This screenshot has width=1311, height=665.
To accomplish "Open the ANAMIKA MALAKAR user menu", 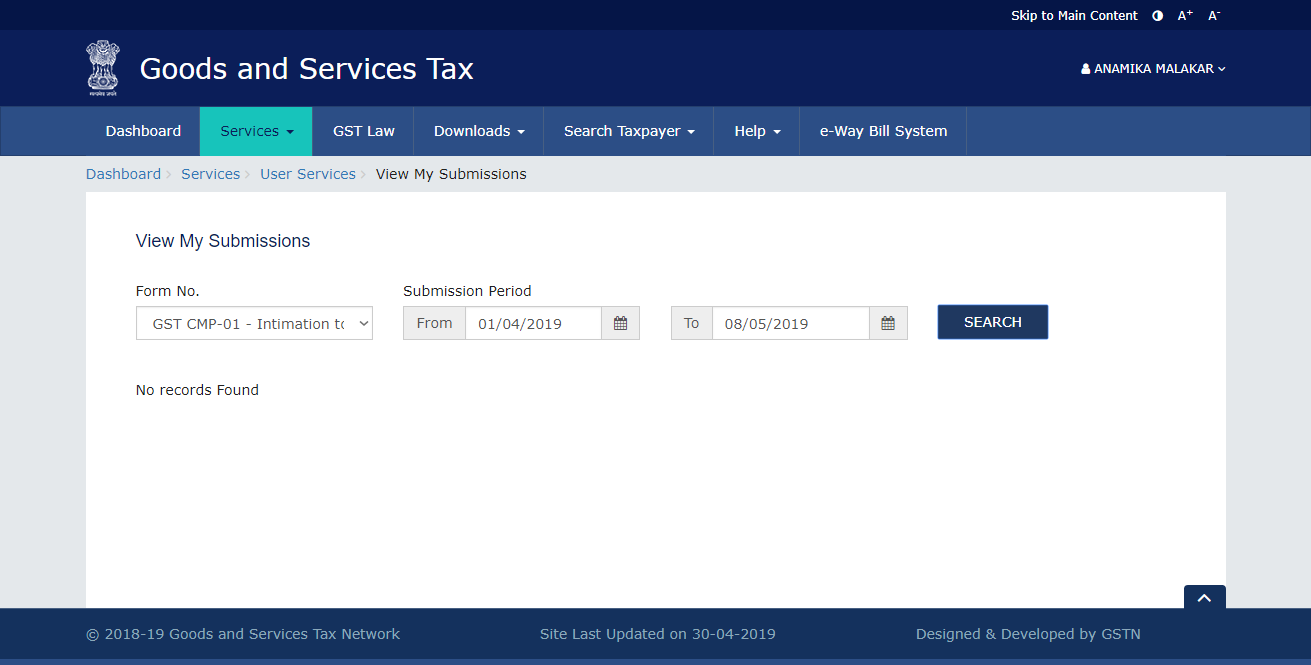I will 1153,69.
